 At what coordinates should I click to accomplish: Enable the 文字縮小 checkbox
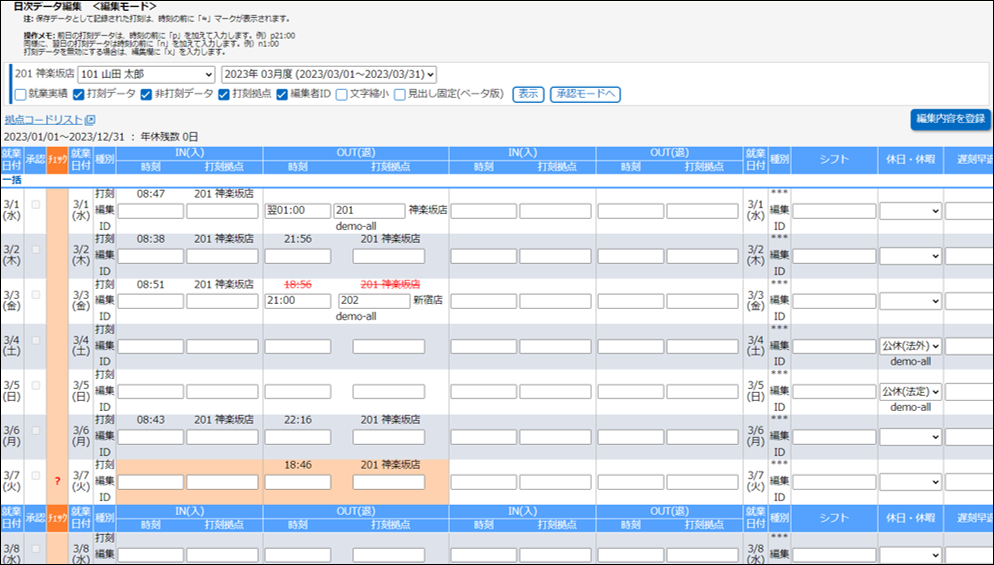click(342, 95)
